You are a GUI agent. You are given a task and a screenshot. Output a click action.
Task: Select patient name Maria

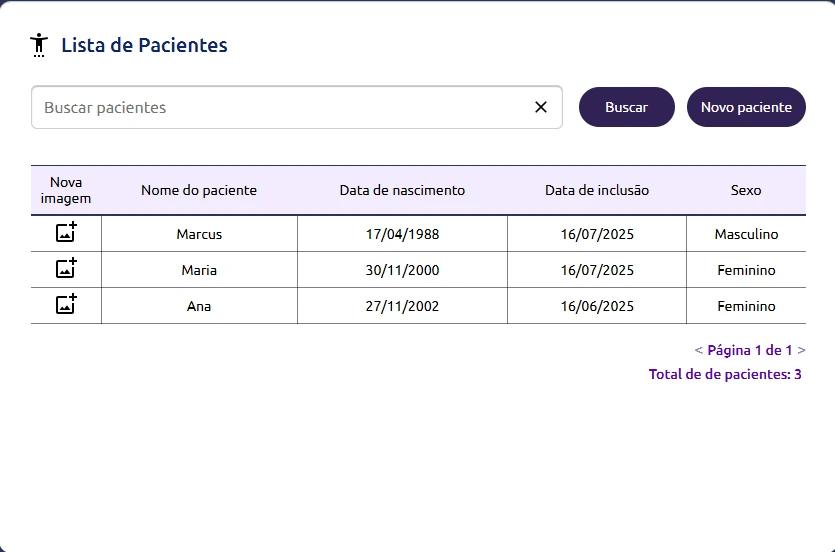(199, 270)
